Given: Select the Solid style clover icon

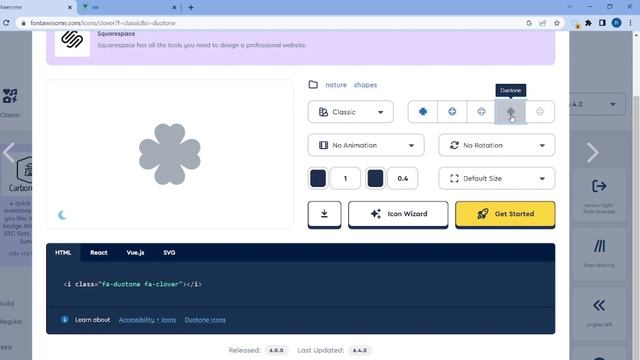Looking at the screenshot, I should [x=423, y=111].
